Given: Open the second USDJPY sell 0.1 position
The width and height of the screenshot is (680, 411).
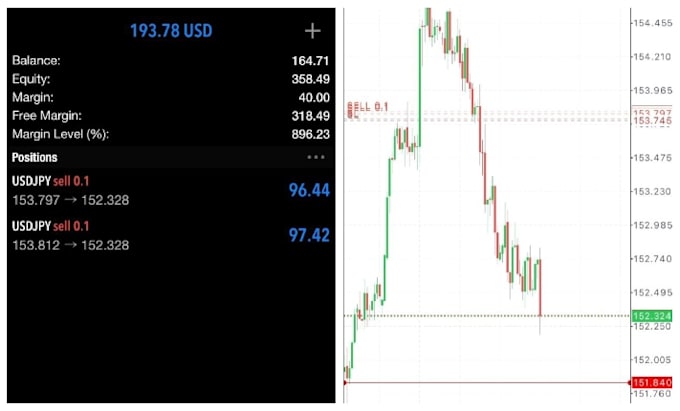Looking at the screenshot, I should point(171,235).
